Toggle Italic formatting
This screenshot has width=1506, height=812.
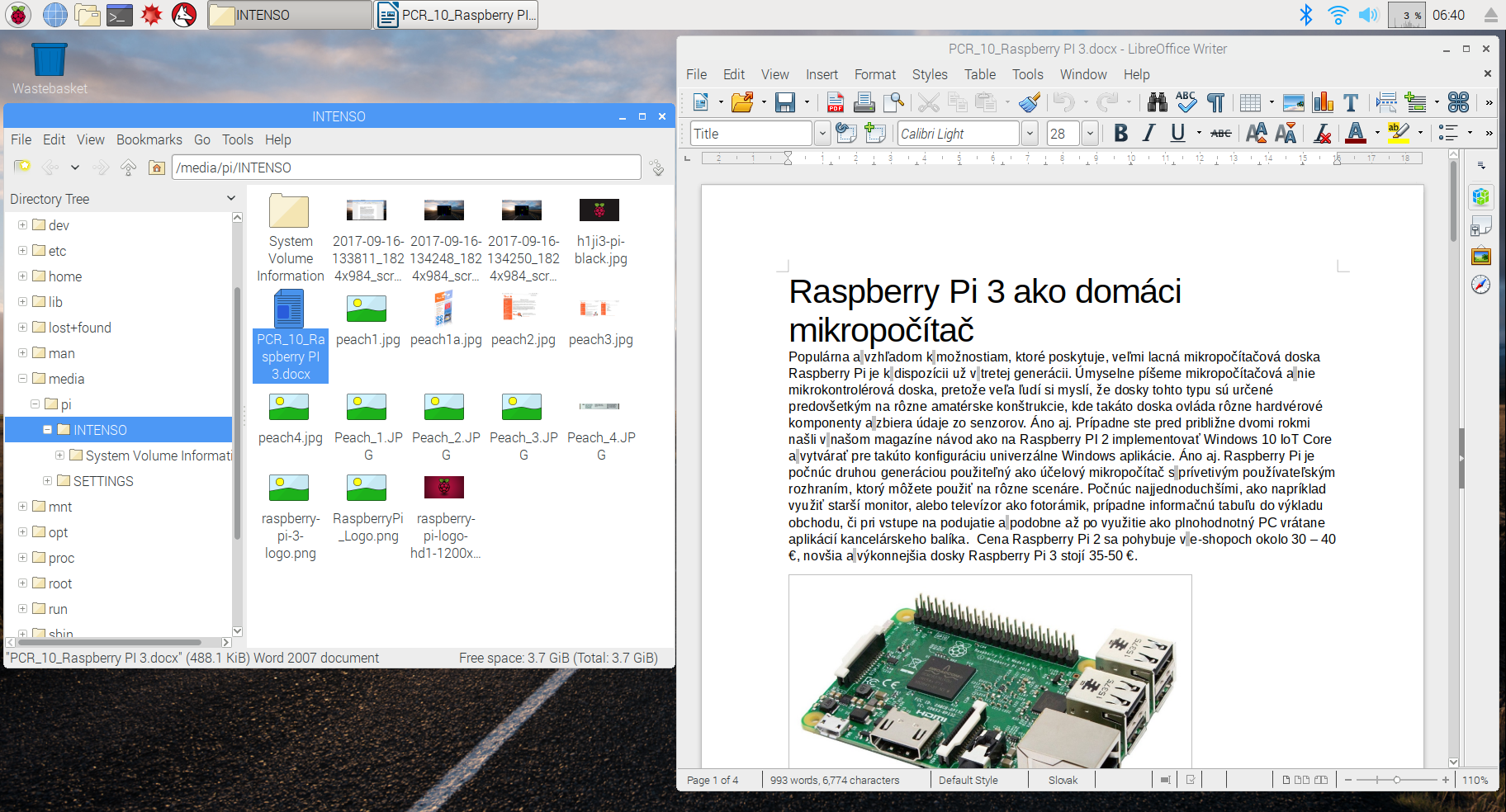click(1148, 133)
